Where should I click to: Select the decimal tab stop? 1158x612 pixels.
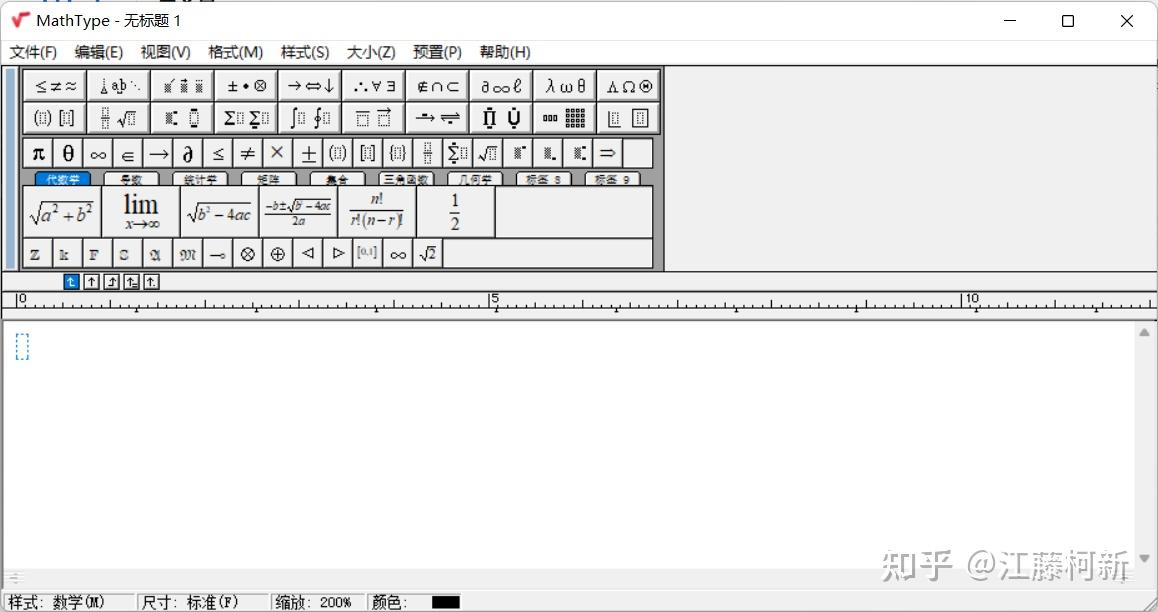(151, 281)
